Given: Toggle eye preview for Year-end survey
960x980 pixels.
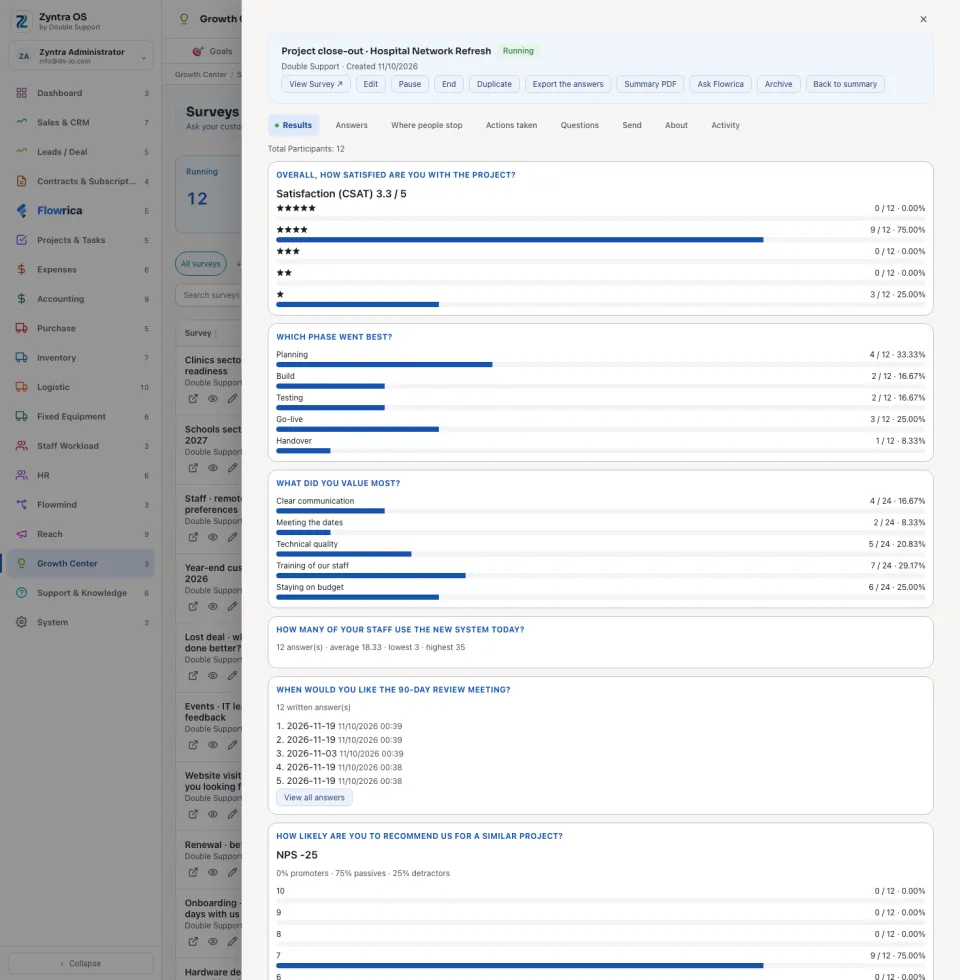Looking at the screenshot, I should [212, 606].
